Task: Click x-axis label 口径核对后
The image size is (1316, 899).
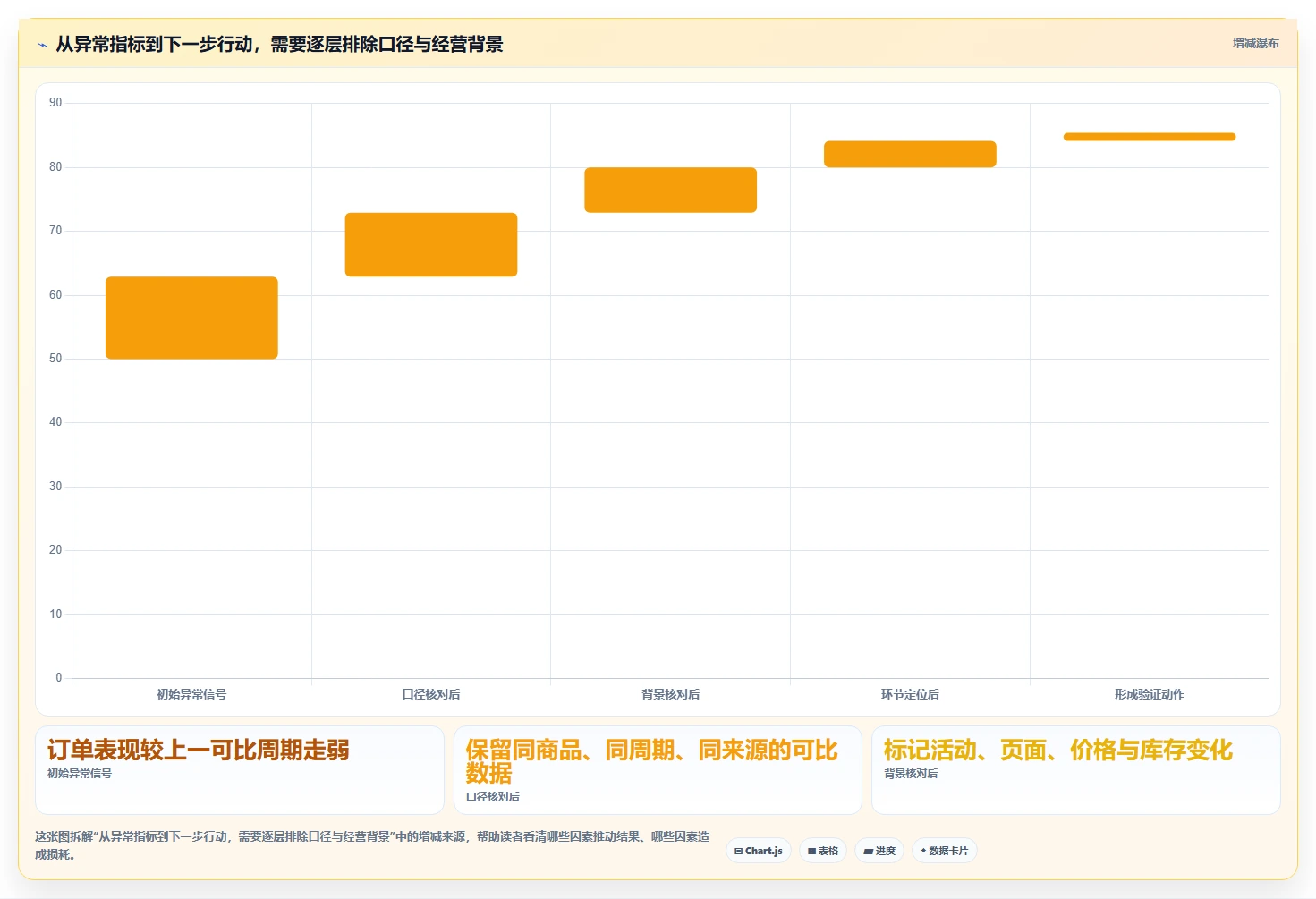Action: [x=431, y=694]
